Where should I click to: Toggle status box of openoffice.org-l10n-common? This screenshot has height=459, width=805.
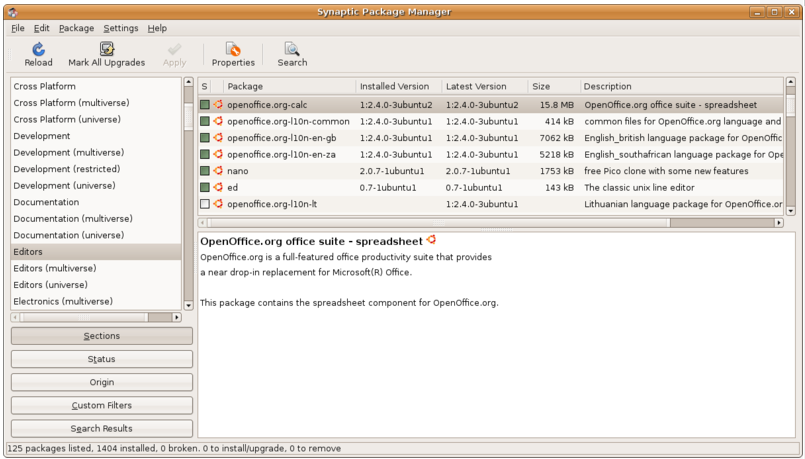(x=205, y=121)
